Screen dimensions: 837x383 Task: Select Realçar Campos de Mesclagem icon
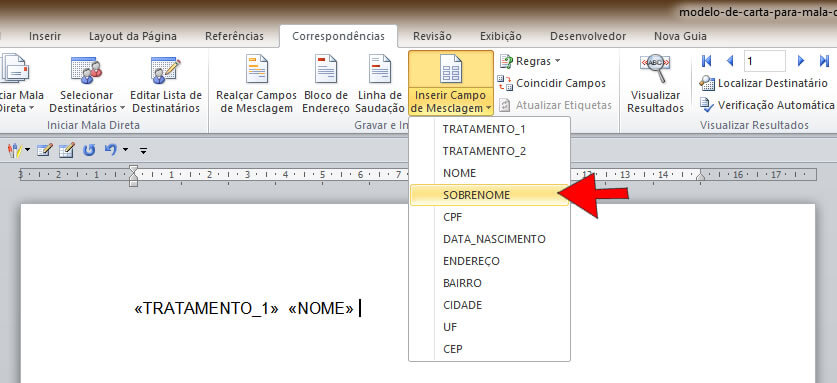[x=256, y=69]
